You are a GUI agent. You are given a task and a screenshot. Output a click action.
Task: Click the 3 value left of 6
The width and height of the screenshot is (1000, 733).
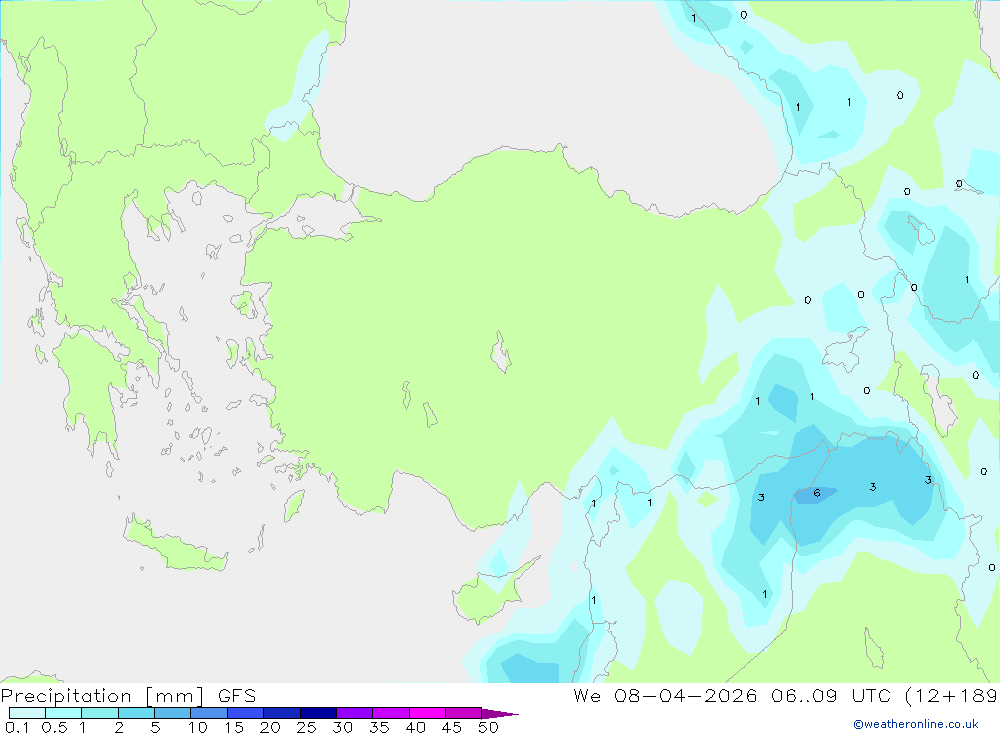[761, 498]
